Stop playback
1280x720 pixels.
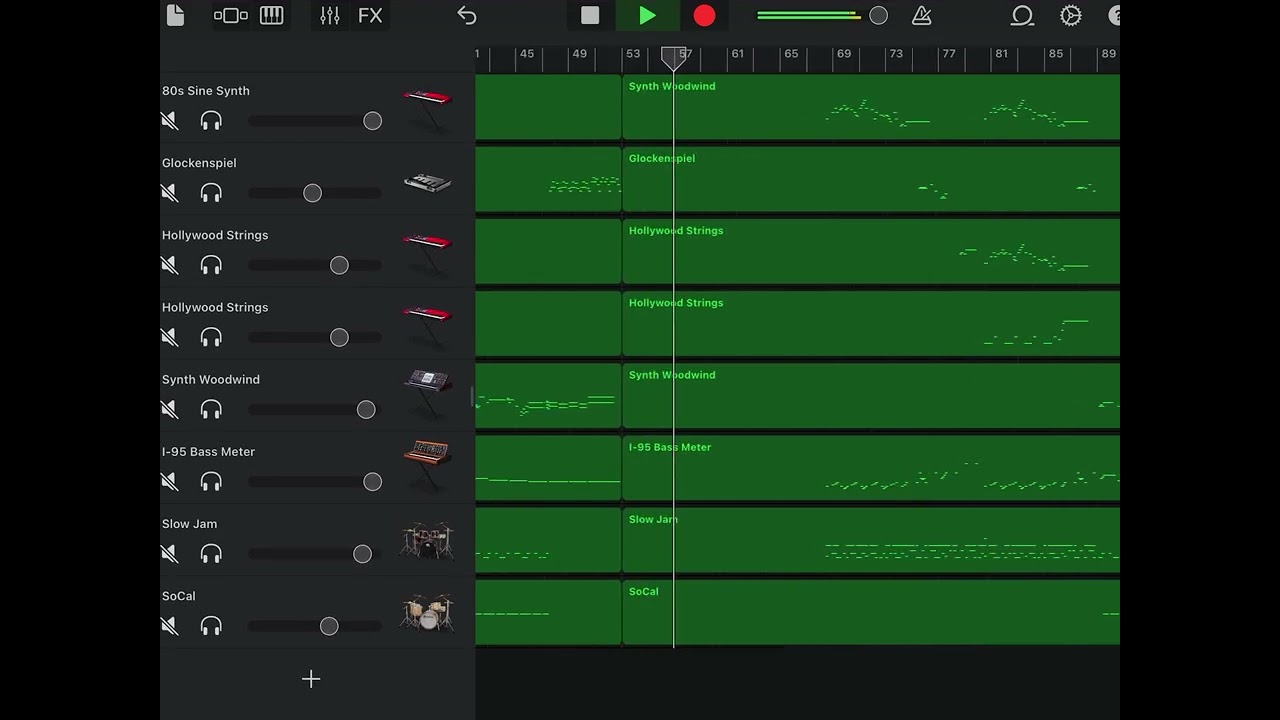click(590, 15)
